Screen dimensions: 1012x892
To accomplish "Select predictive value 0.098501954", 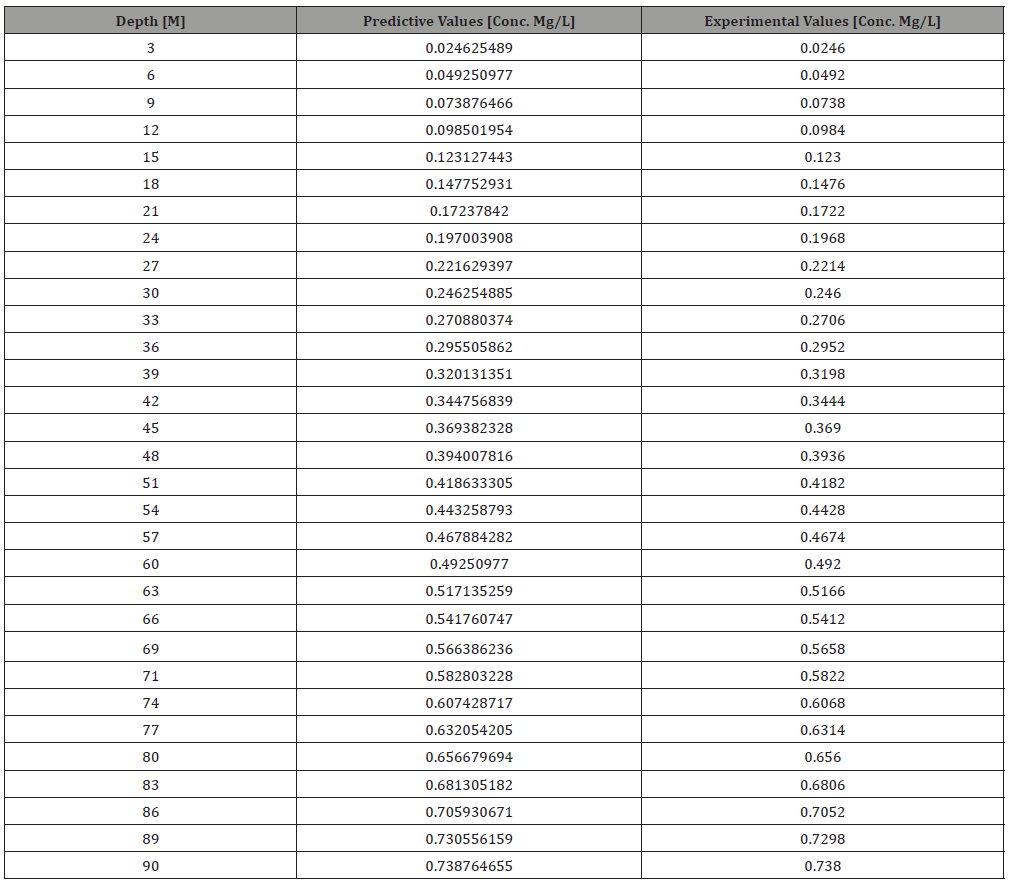I will 469,130.
